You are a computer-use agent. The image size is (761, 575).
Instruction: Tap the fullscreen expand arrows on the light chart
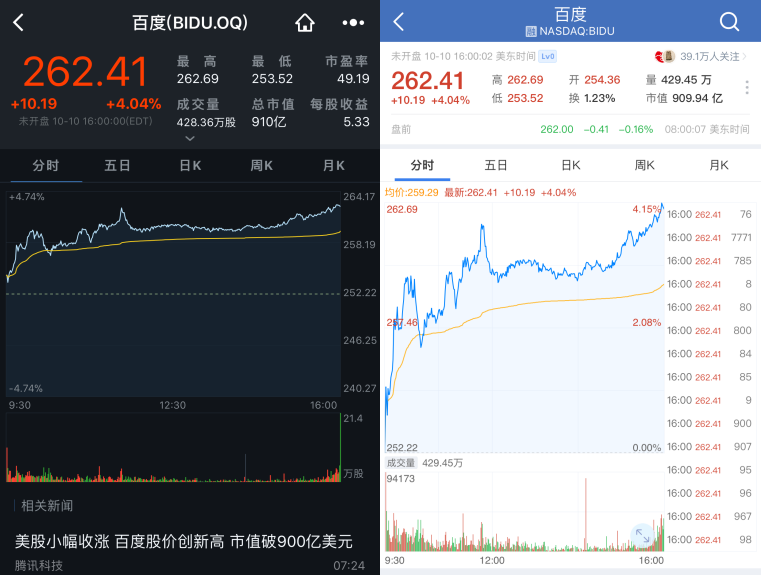[643, 535]
